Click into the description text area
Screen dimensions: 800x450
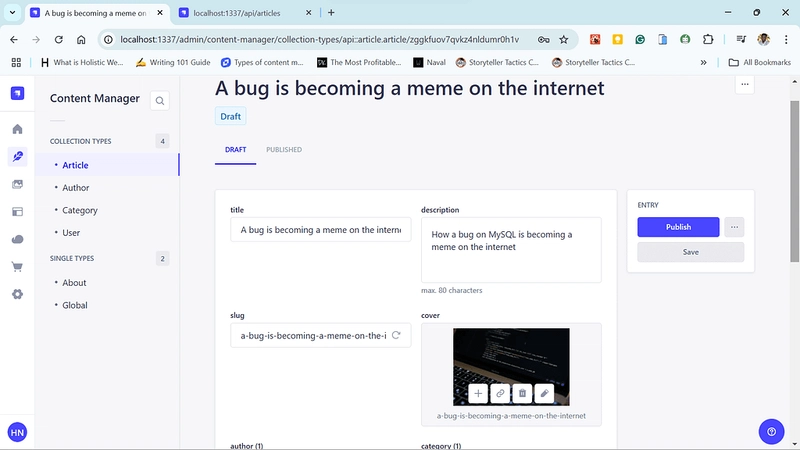(x=511, y=250)
